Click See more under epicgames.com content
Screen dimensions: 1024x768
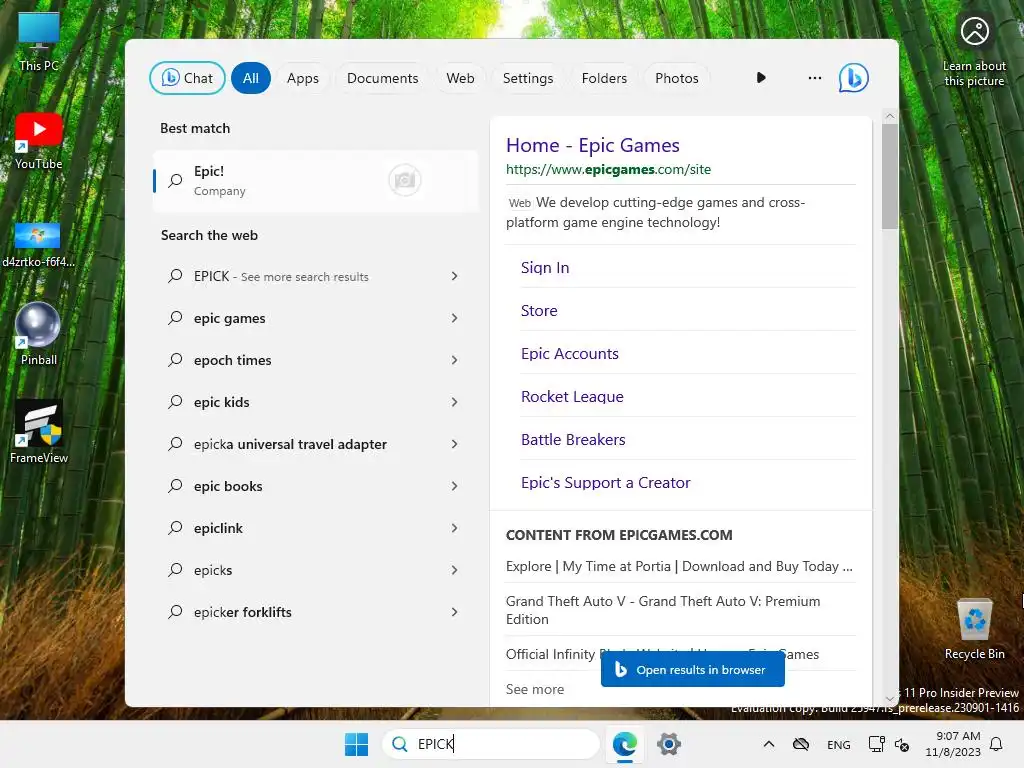click(534, 689)
